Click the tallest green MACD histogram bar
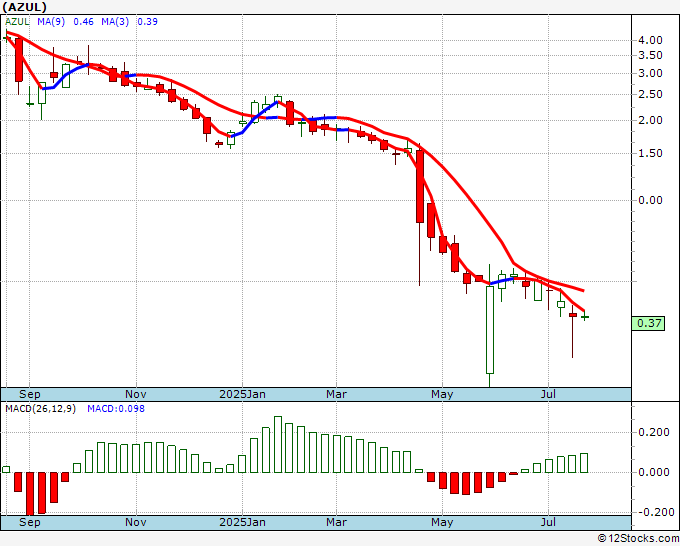Image resolution: width=680 pixels, height=546 pixels. [278, 445]
